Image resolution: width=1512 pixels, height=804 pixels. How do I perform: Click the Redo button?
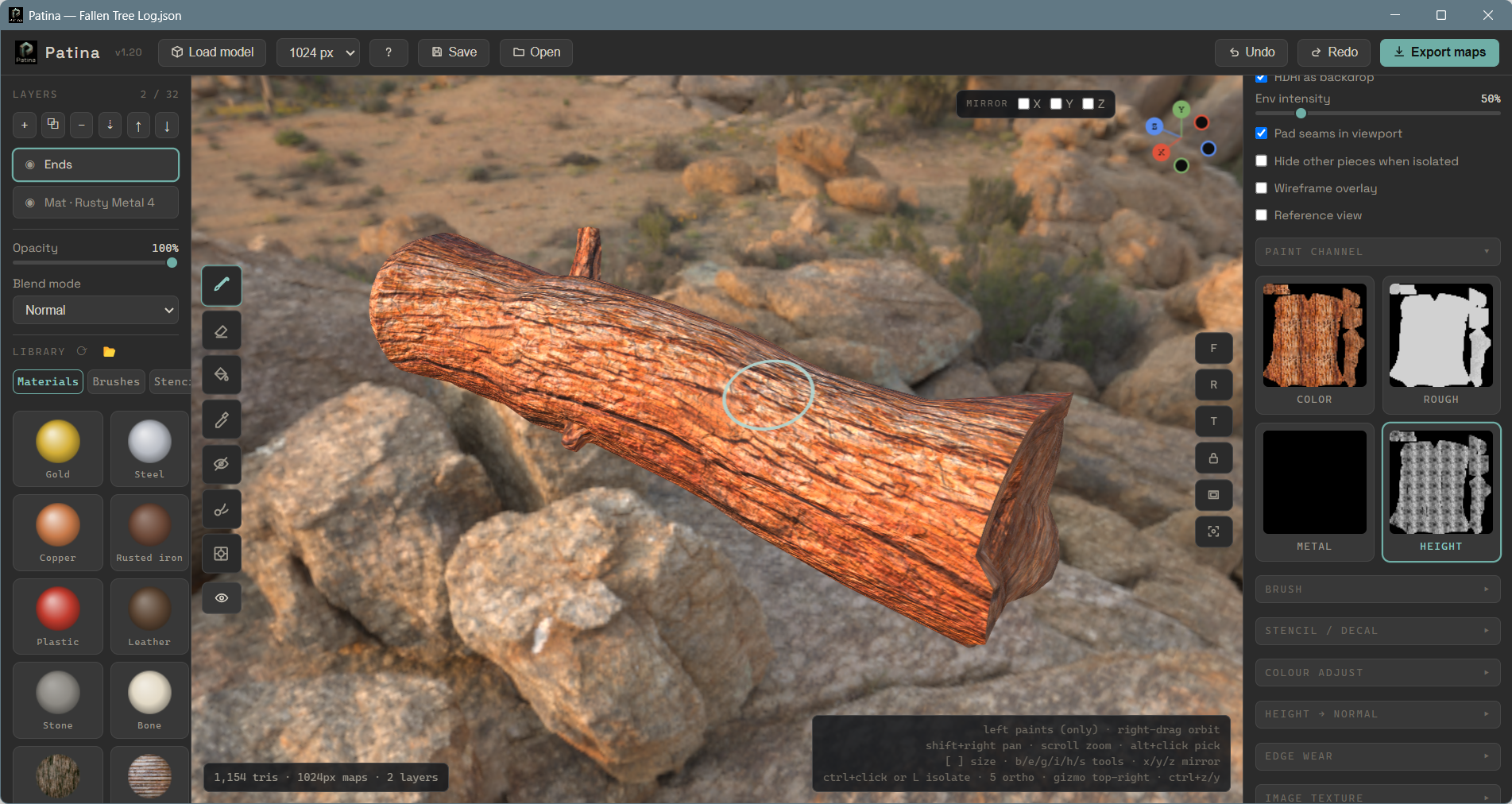tap(1334, 52)
